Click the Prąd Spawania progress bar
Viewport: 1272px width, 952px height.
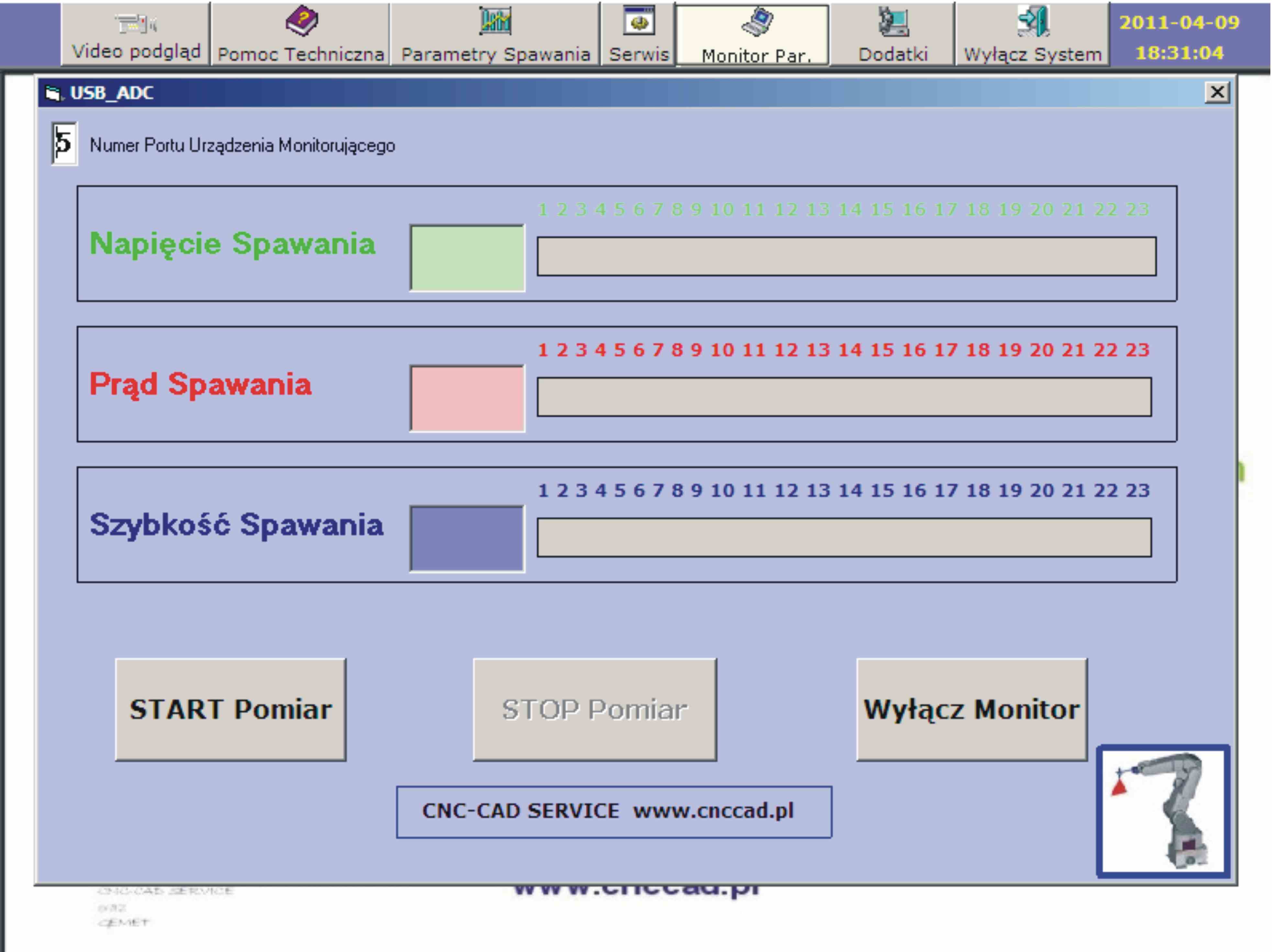844,397
